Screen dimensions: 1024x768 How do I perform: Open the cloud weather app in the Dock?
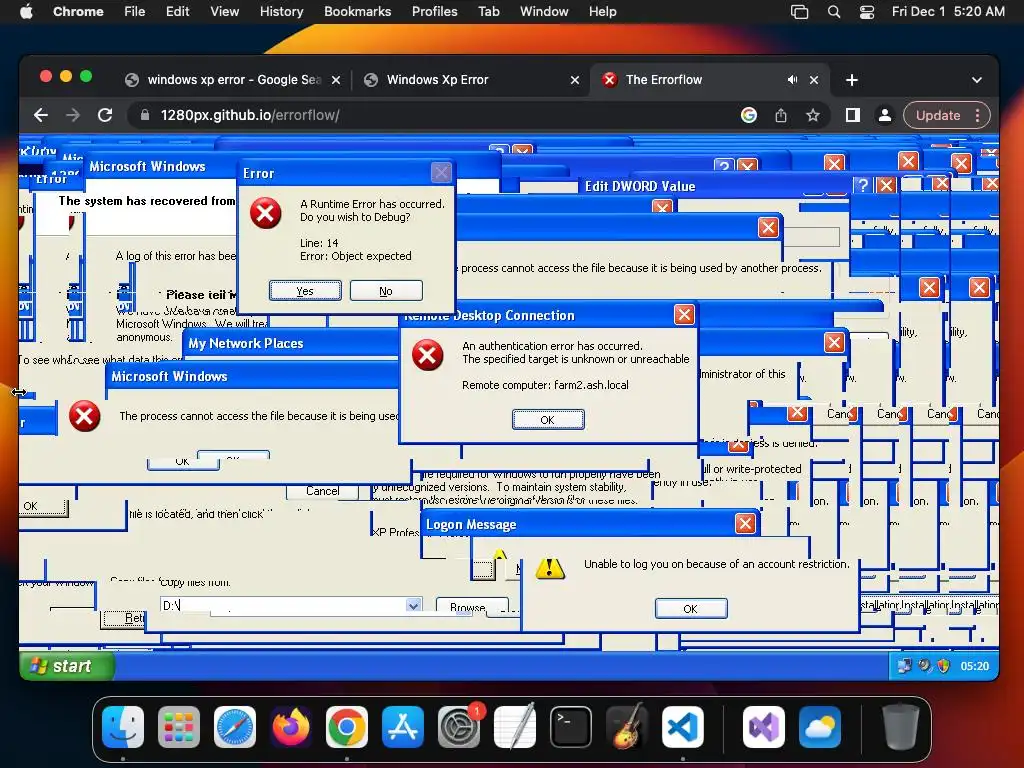click(820, 727)
